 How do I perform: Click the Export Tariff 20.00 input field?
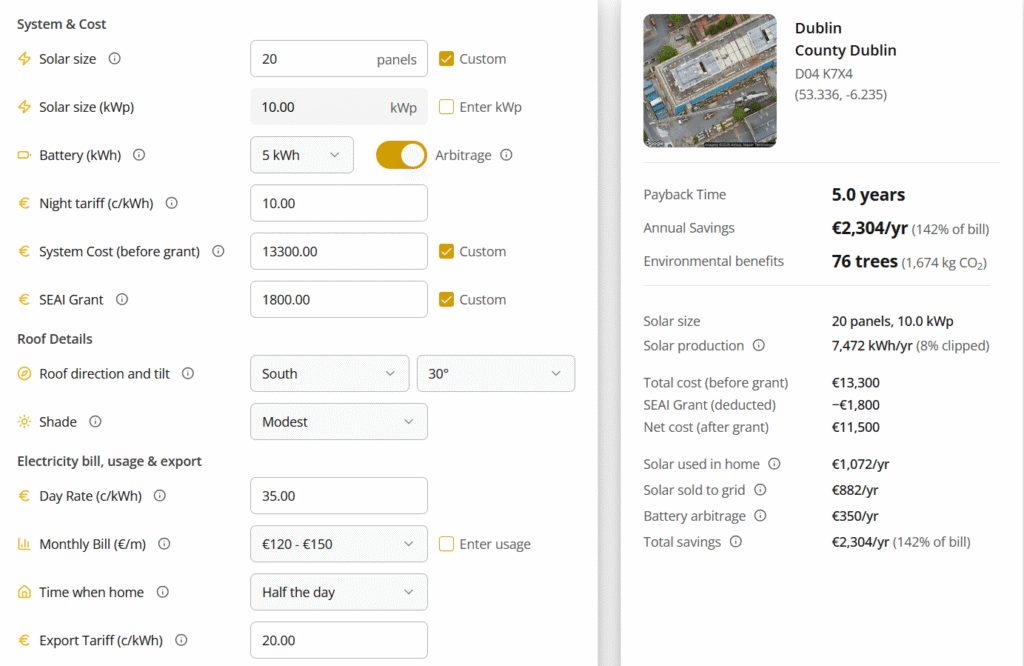(338, 640)
